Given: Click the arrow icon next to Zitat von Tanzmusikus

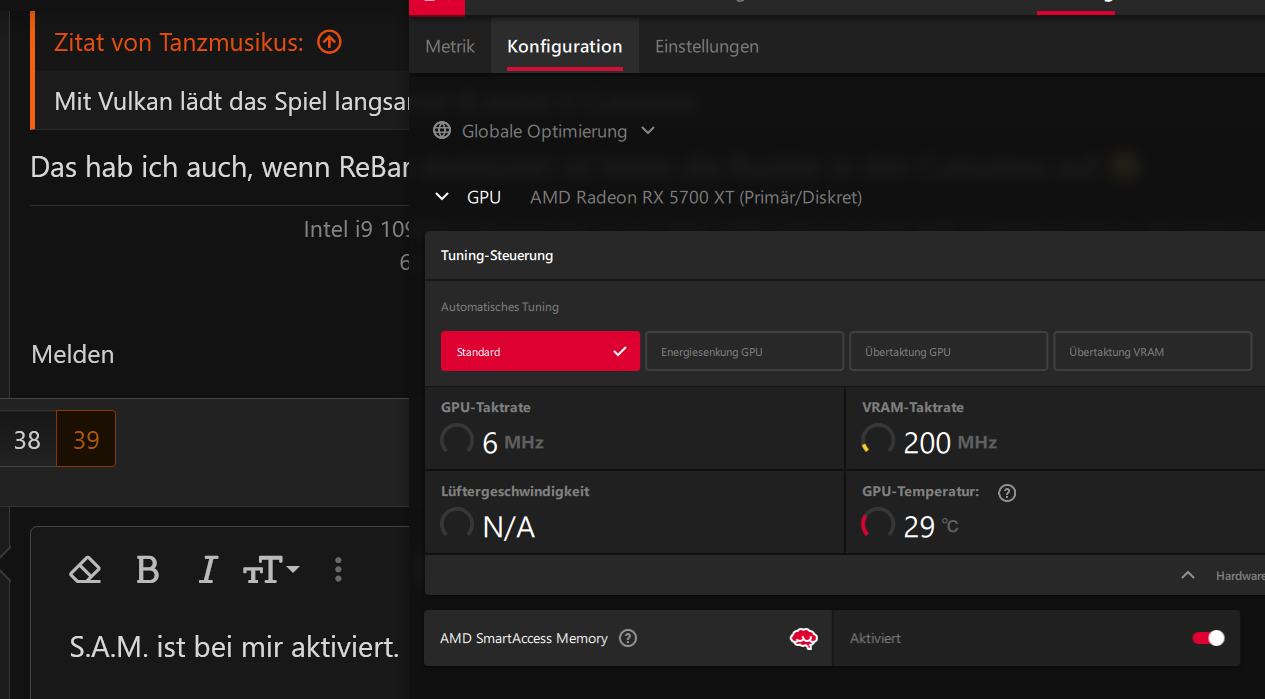Looking at the screenshot, I should coord(329,42).
